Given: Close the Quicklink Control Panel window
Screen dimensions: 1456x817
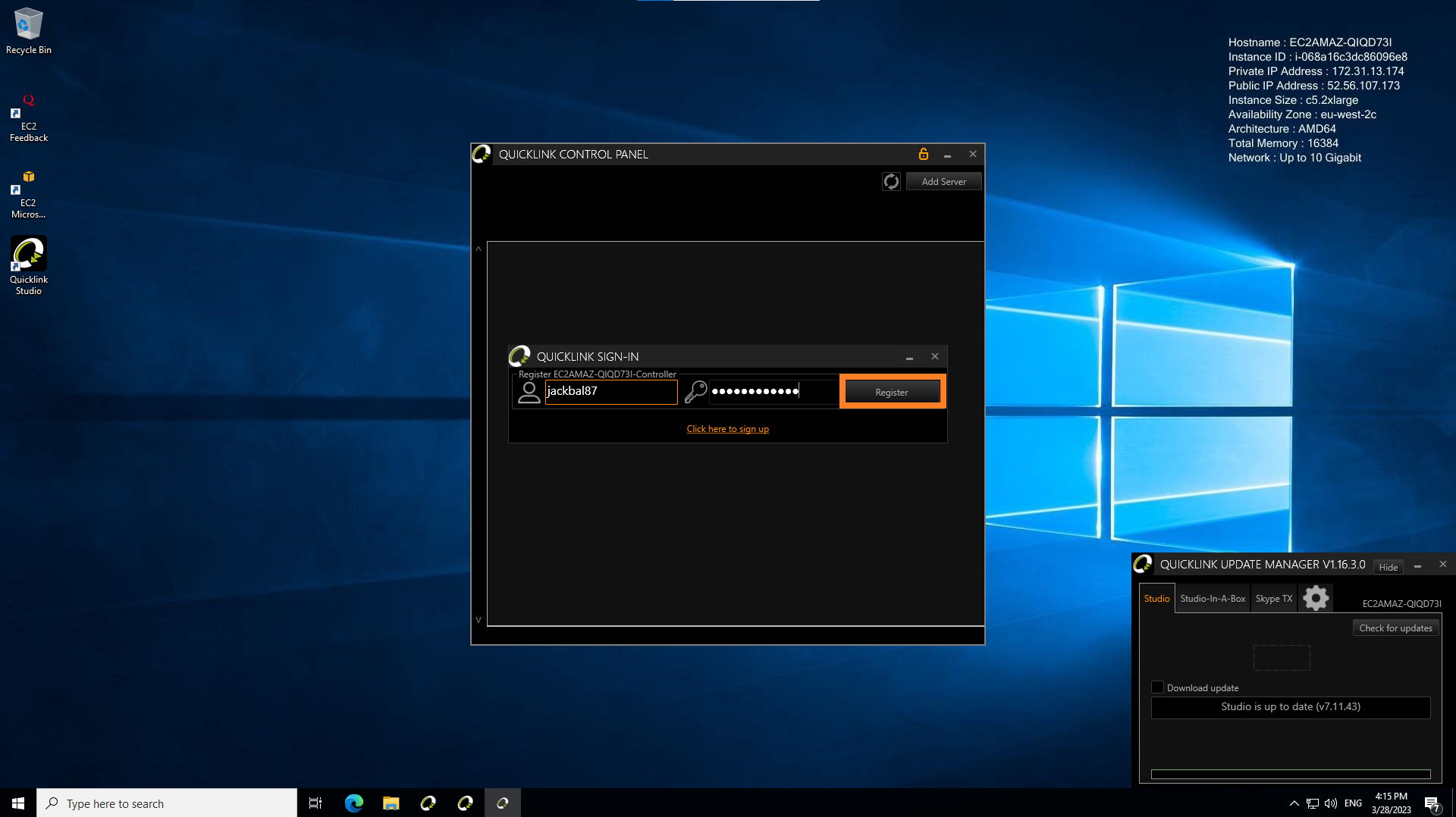Looking at the screenshot, I should 973,154.
